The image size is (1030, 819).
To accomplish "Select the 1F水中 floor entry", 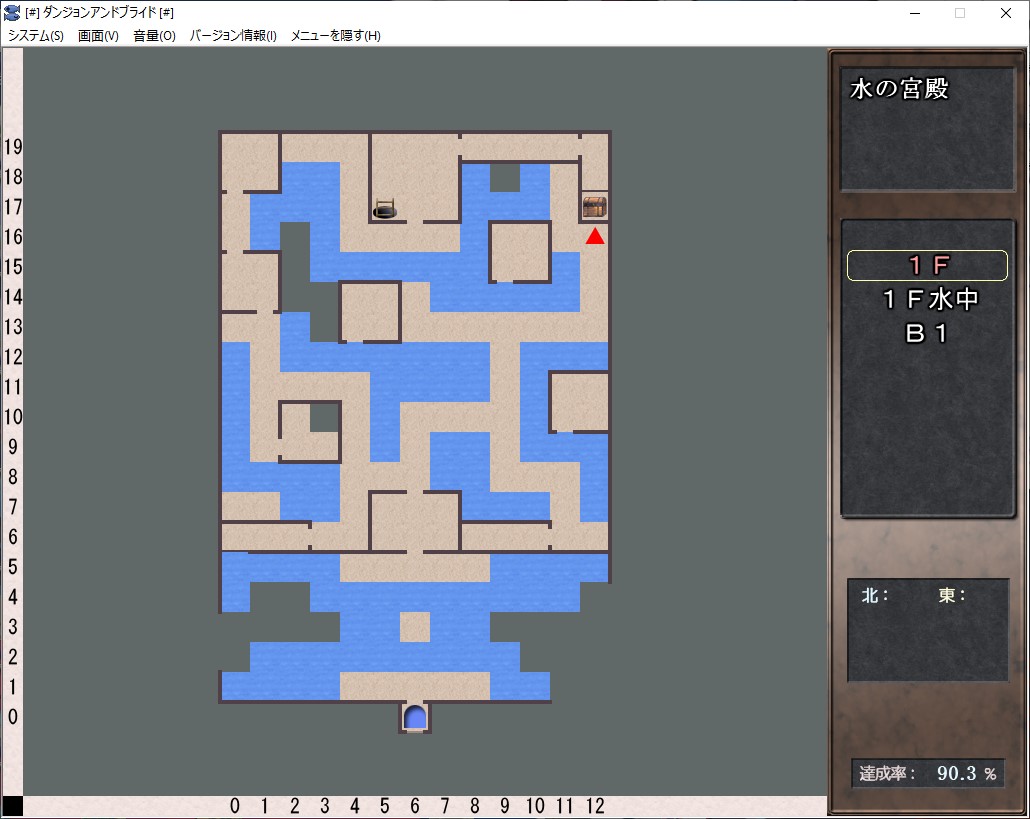I will [930, 299].
